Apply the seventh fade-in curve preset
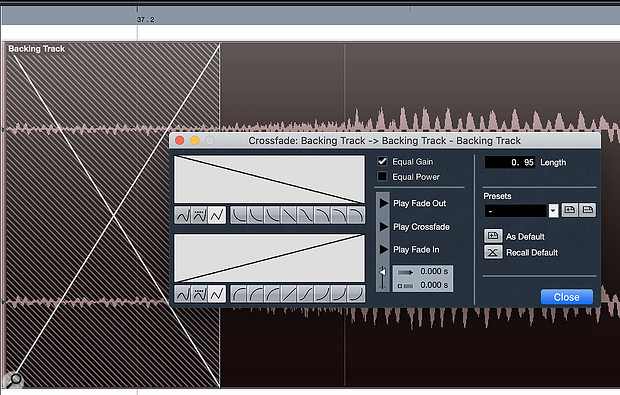The height and width of the screenshot is (395, 620). point(339,294)
